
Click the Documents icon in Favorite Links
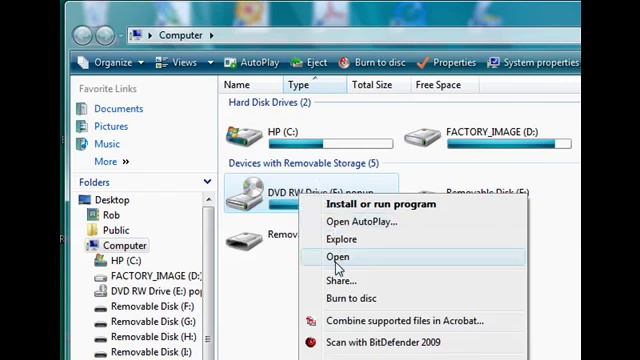click(82, 109)
